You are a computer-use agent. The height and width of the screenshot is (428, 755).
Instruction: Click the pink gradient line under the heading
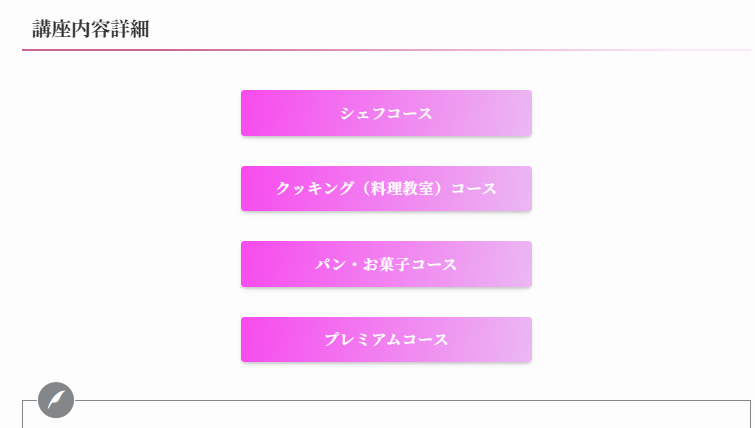click(386, 50)
